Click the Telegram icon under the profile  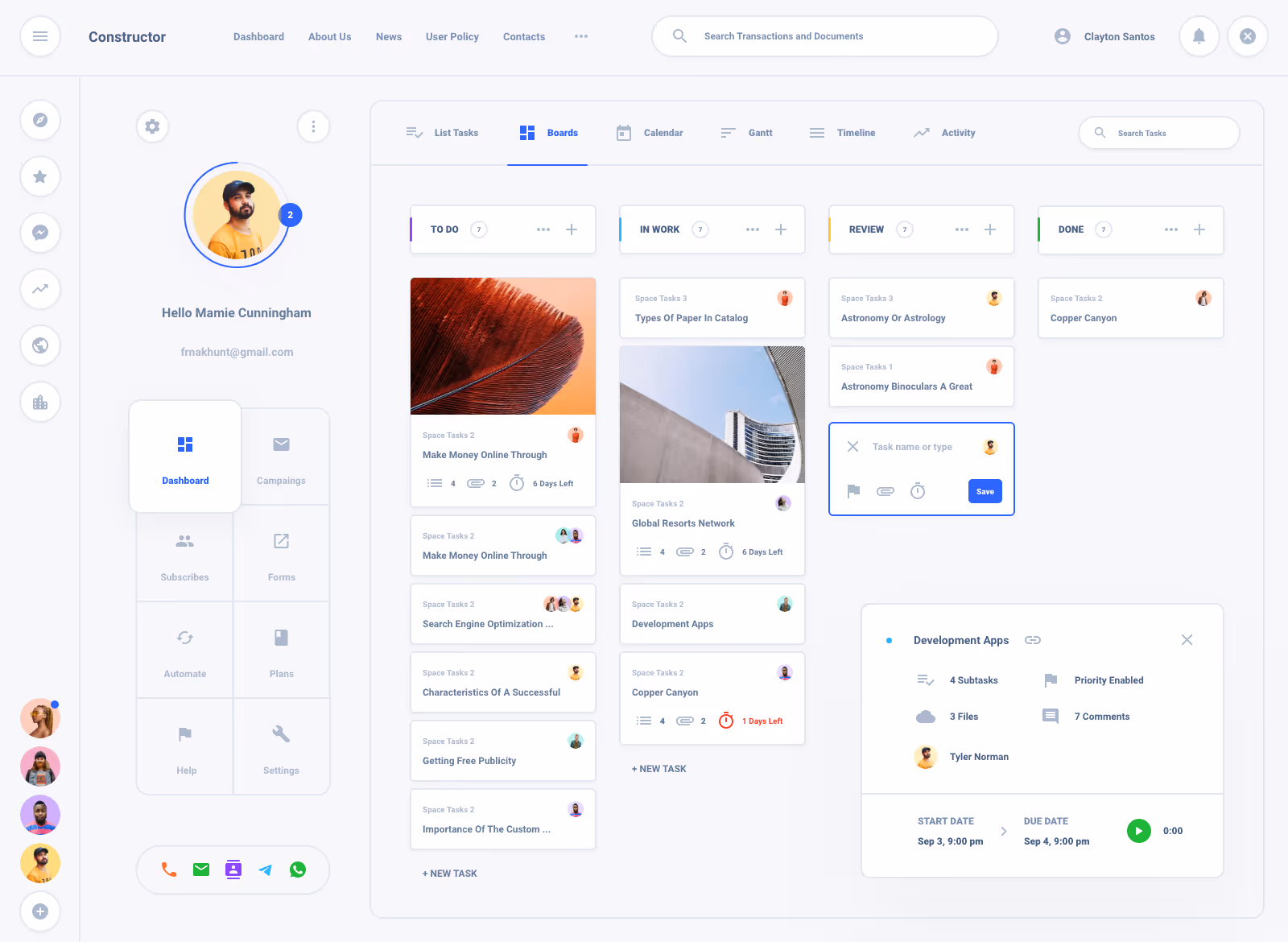265,870
